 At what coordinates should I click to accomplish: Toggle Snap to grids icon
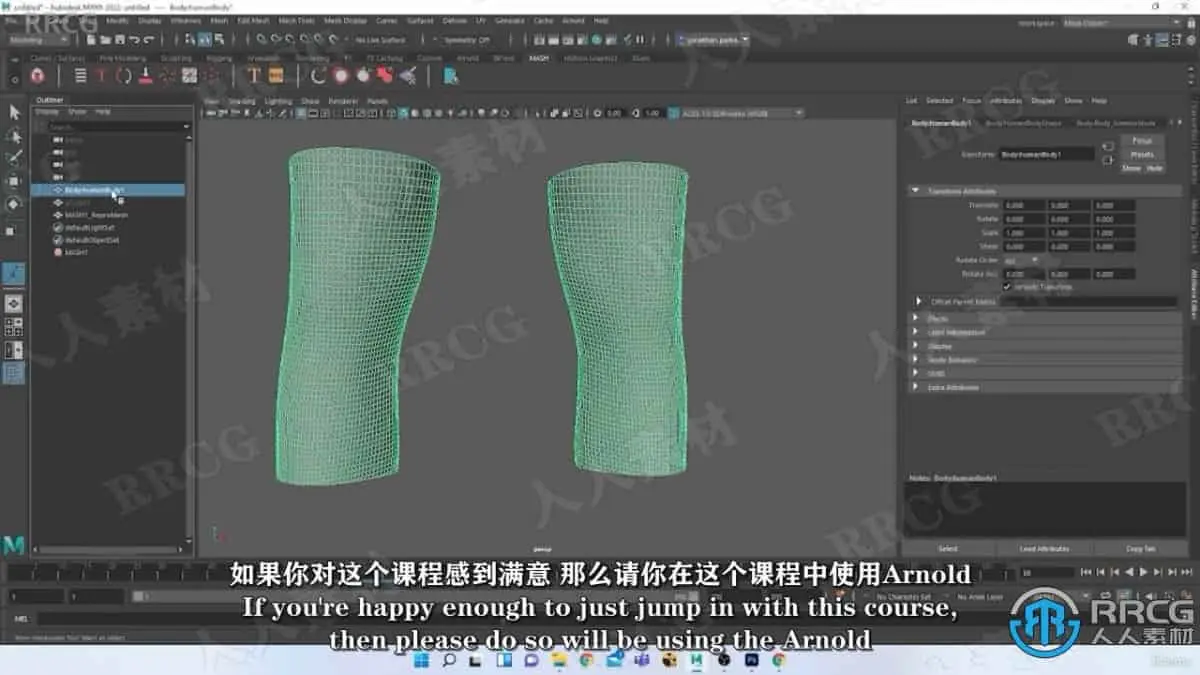[260, 39]
